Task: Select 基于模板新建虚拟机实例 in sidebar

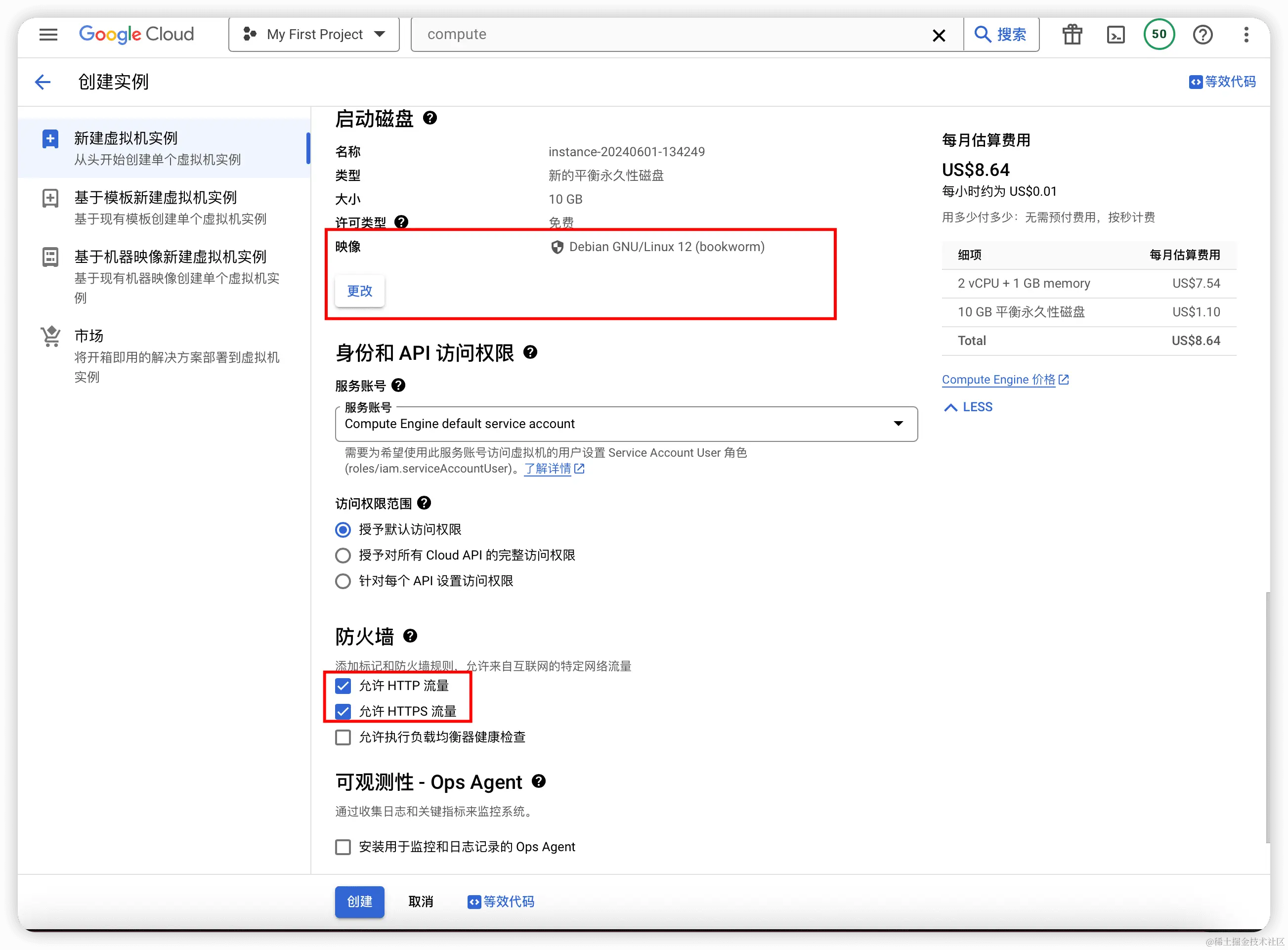Action: (x=155, y=197)
